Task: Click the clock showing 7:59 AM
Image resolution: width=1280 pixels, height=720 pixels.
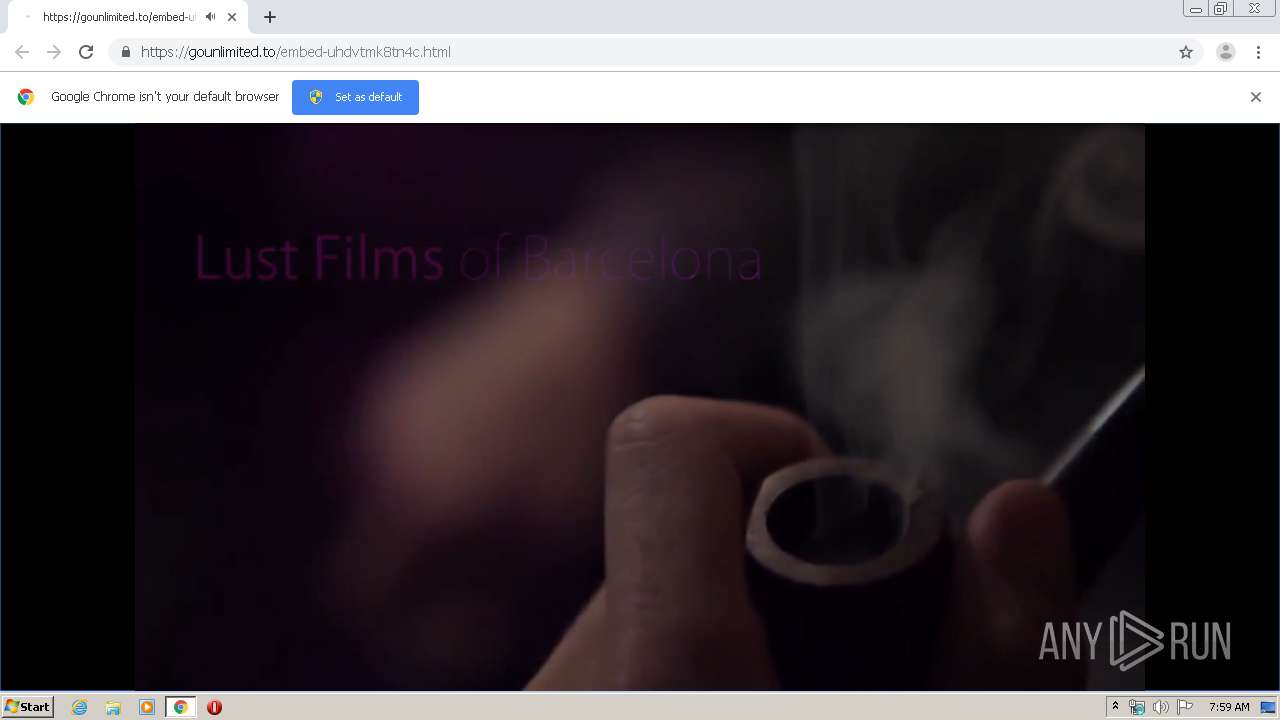Action: [x=1229, y=707]
